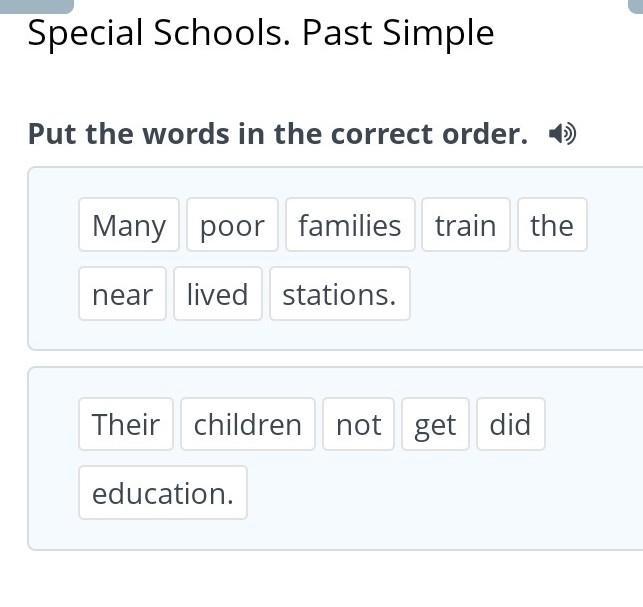The height and width of the screenshot is (607, 643).
Task: Click the "Put the words in the correct order" instruction
Action: tap(278, 134)
